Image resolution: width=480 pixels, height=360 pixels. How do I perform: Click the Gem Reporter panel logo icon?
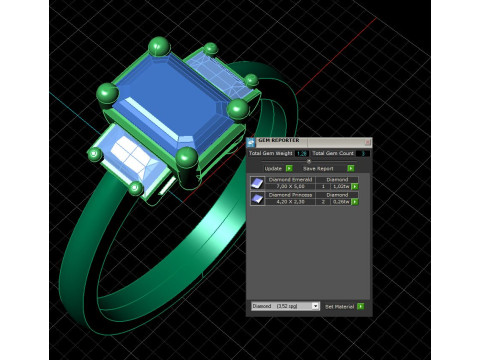(251, 142)
